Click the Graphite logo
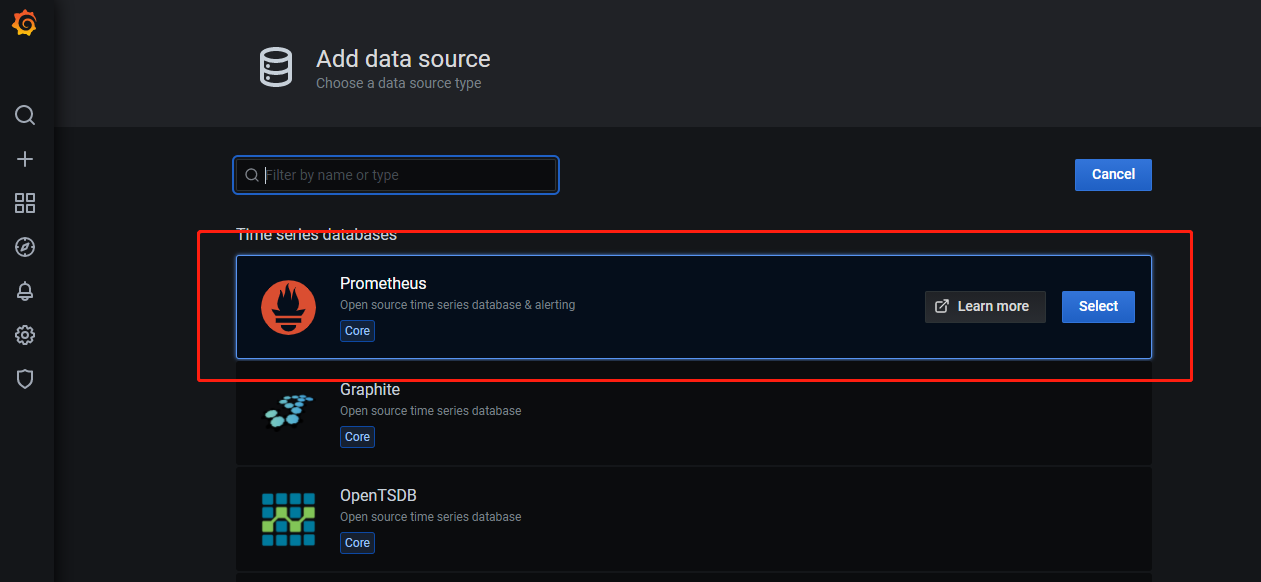Image resolution: width=1261 pixels, height=582 pixels. point(288,411)
